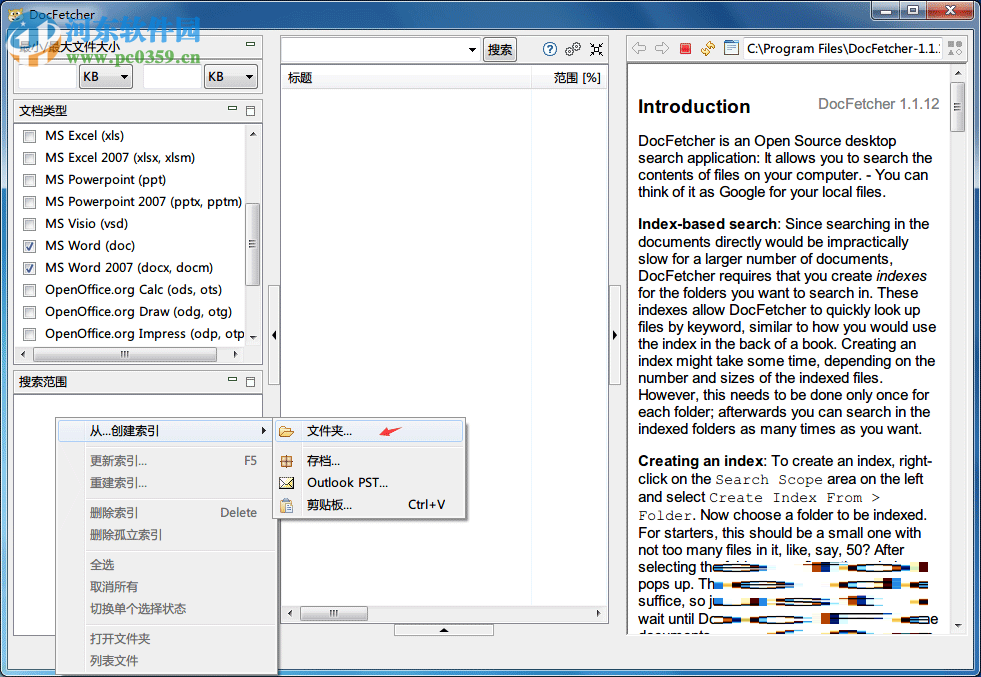This screenshot has height=677, width=981.
Task: Minimize the file size panel
Action: tap(250, 44)
